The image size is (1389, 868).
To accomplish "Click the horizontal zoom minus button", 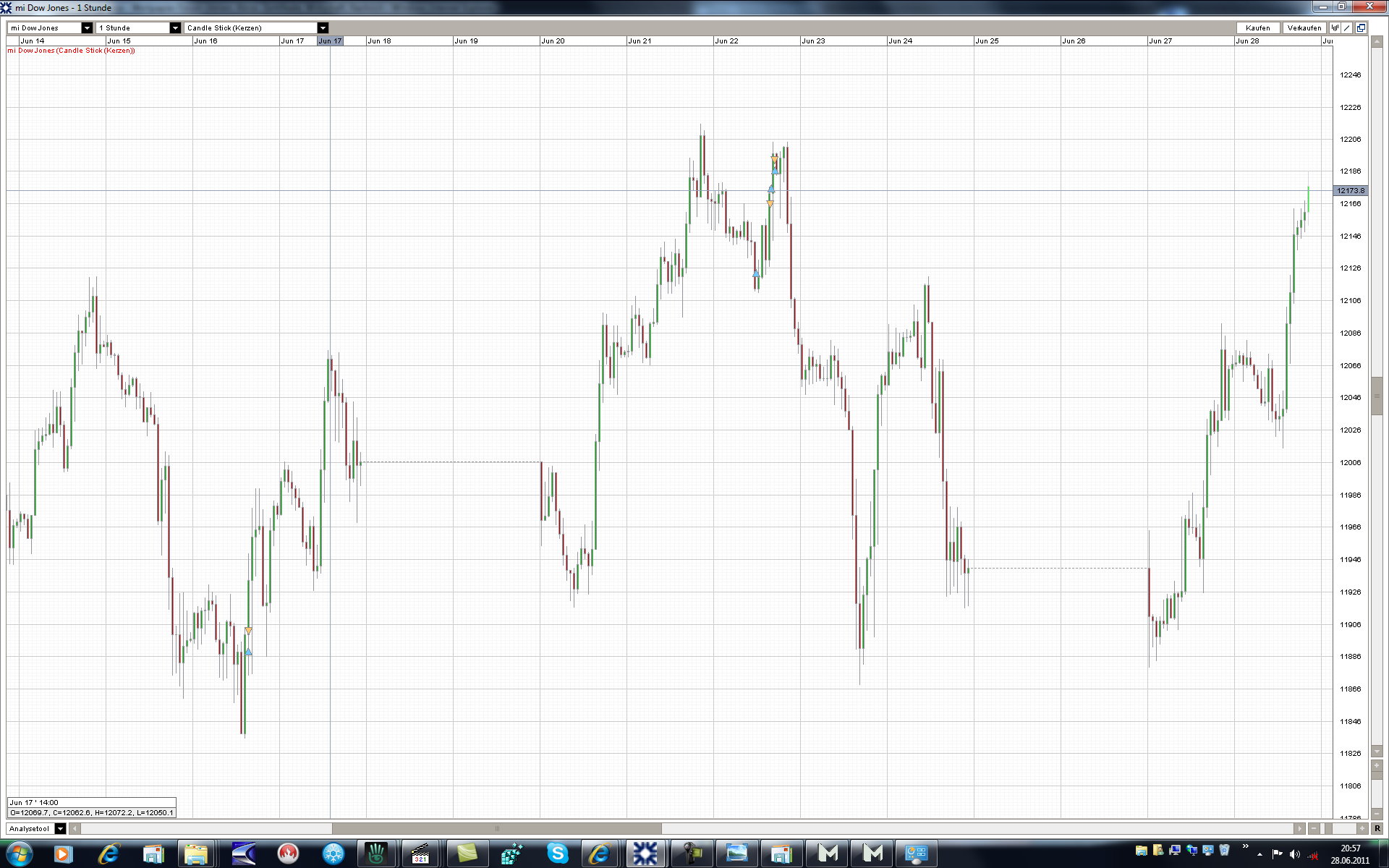I will click(1314, 828).
